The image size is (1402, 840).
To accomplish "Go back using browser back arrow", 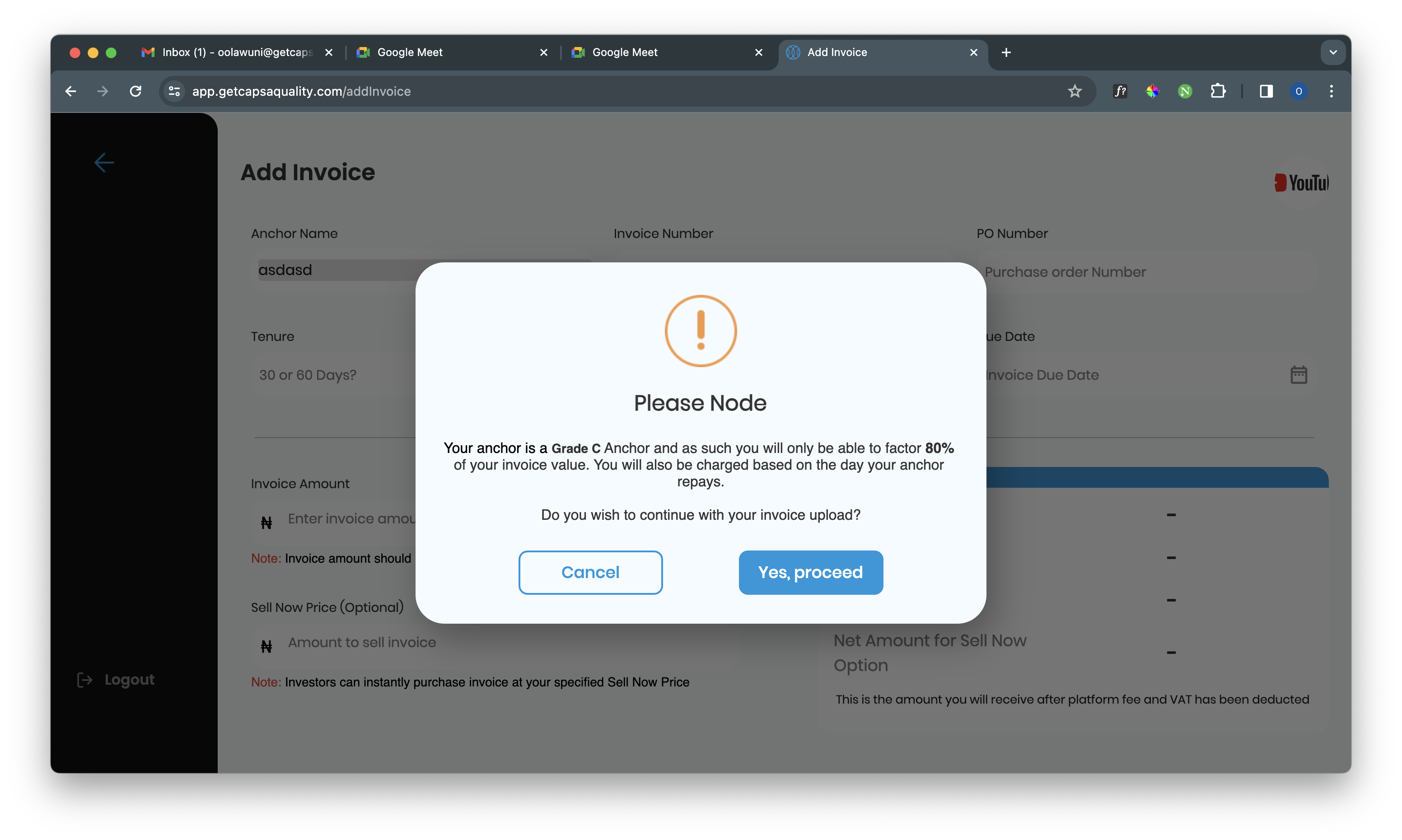I will coord(71,91).
